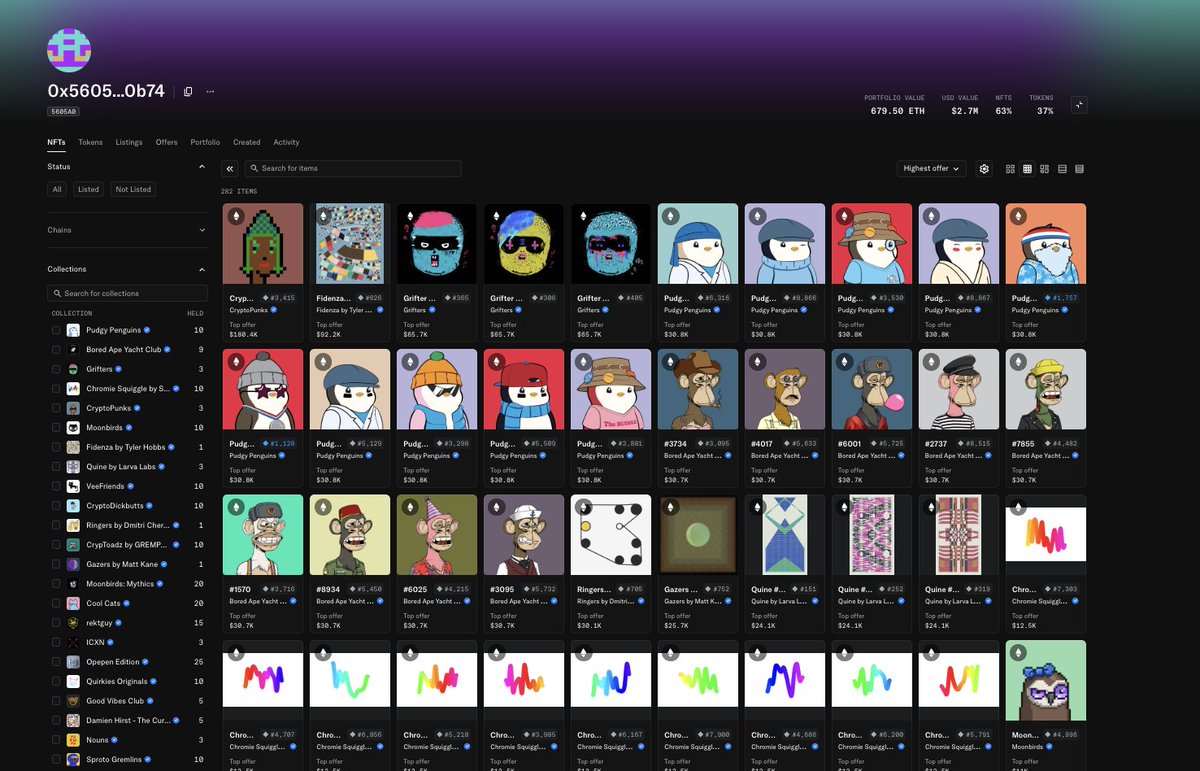Click the NFTs tab label
This screenshot has height=771, width=1200.
[x=56, y=142]
